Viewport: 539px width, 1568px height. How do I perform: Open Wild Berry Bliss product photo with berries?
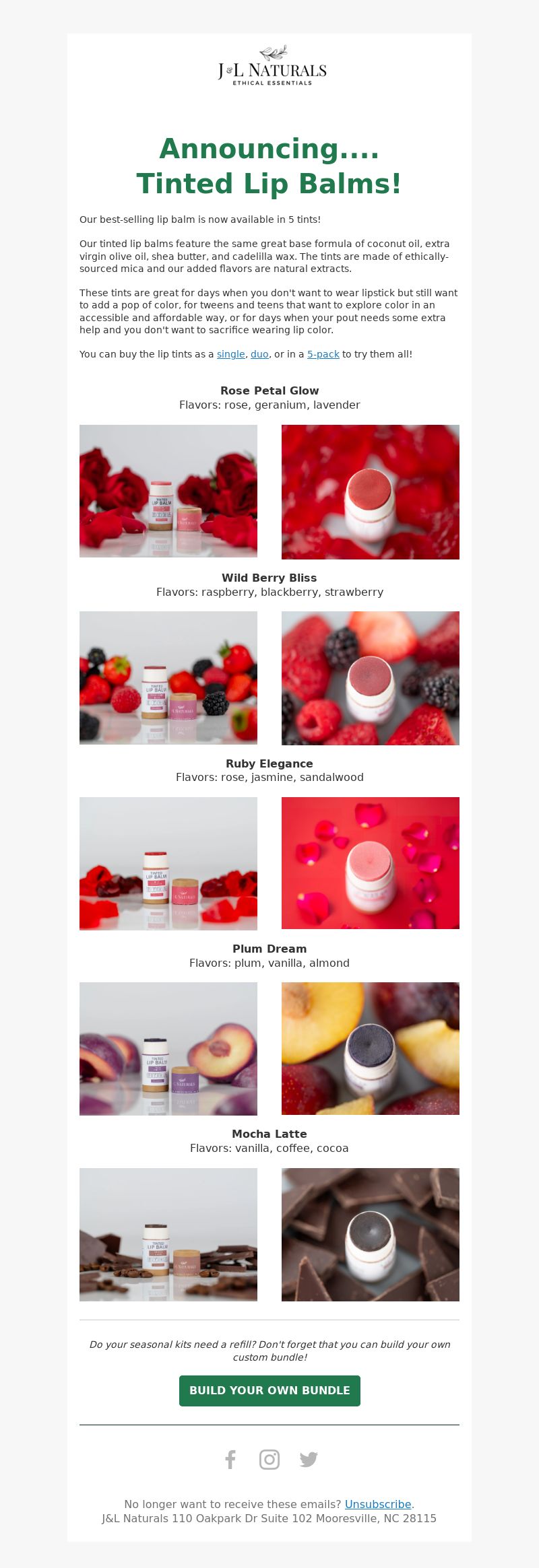168,678
